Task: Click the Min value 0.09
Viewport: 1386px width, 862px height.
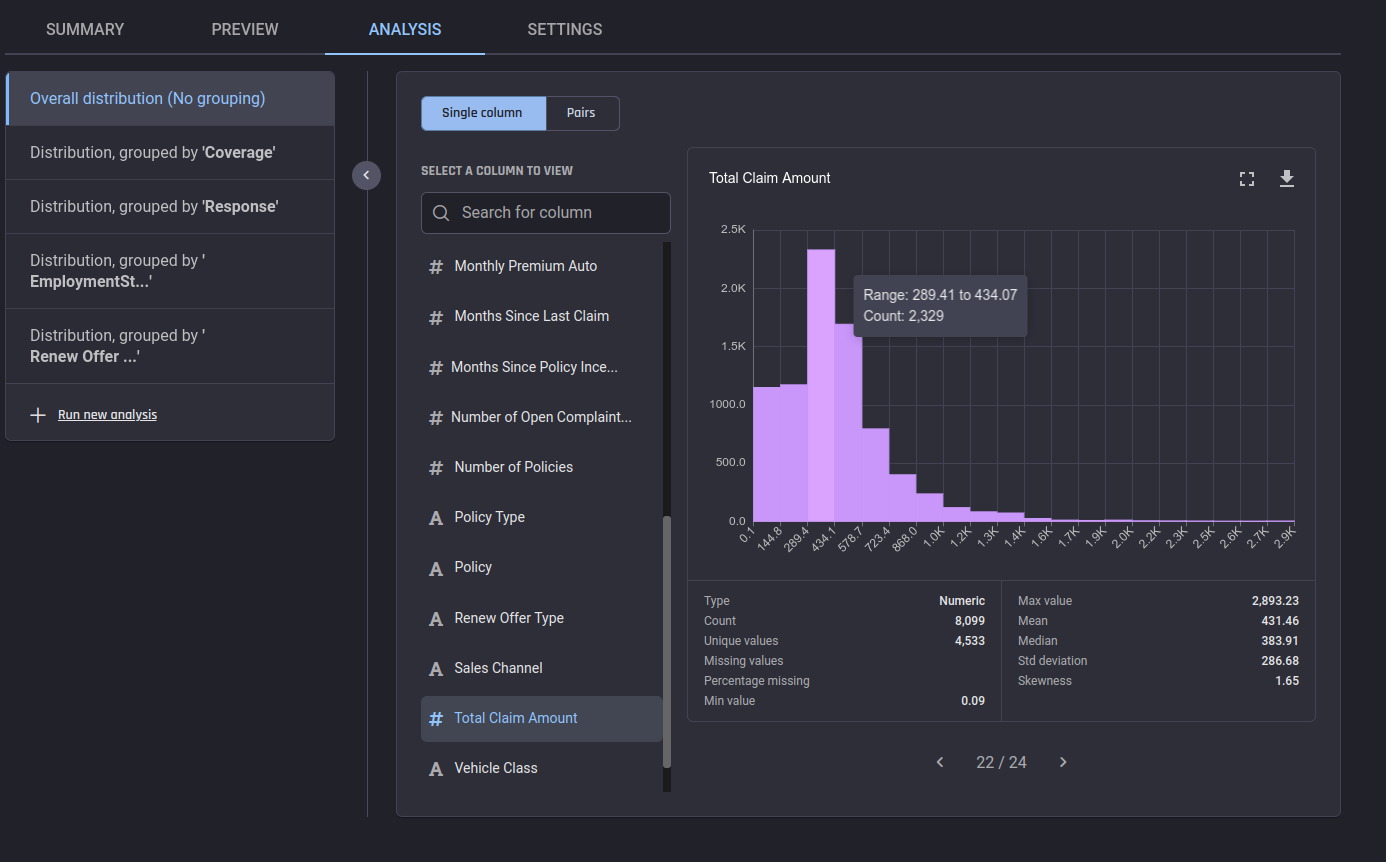Action: [973, 701]
